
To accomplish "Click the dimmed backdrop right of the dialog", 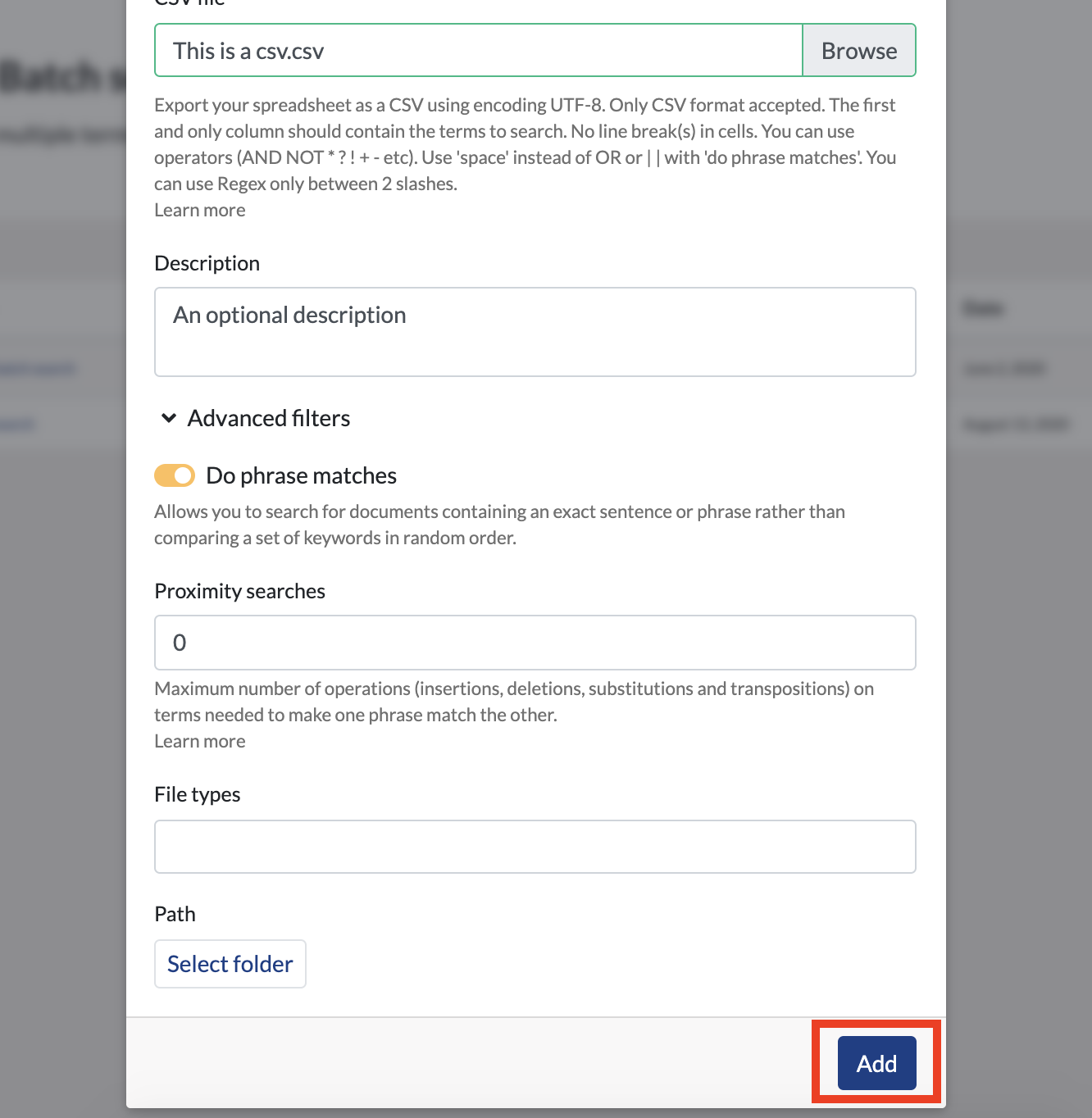I will (x=1019, y=656).
